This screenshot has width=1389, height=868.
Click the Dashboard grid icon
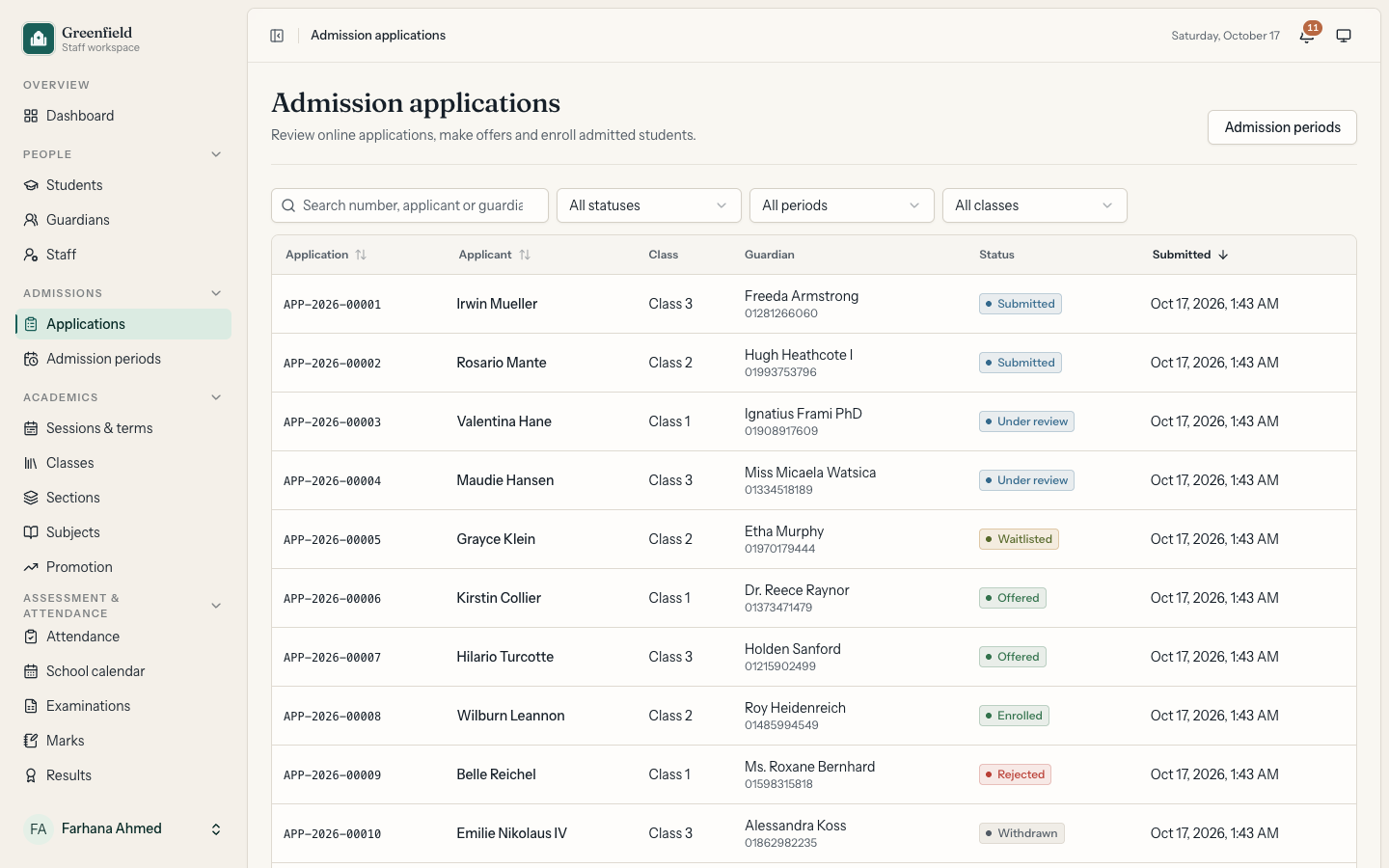tap(31, 116)
